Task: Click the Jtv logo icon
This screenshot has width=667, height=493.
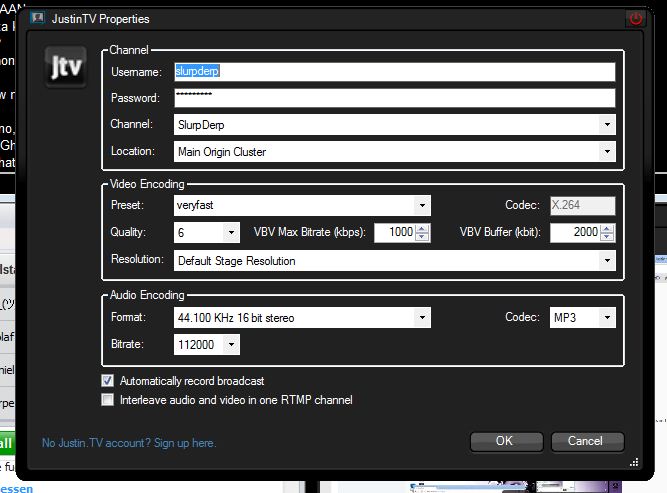Action: click(66, 67)
